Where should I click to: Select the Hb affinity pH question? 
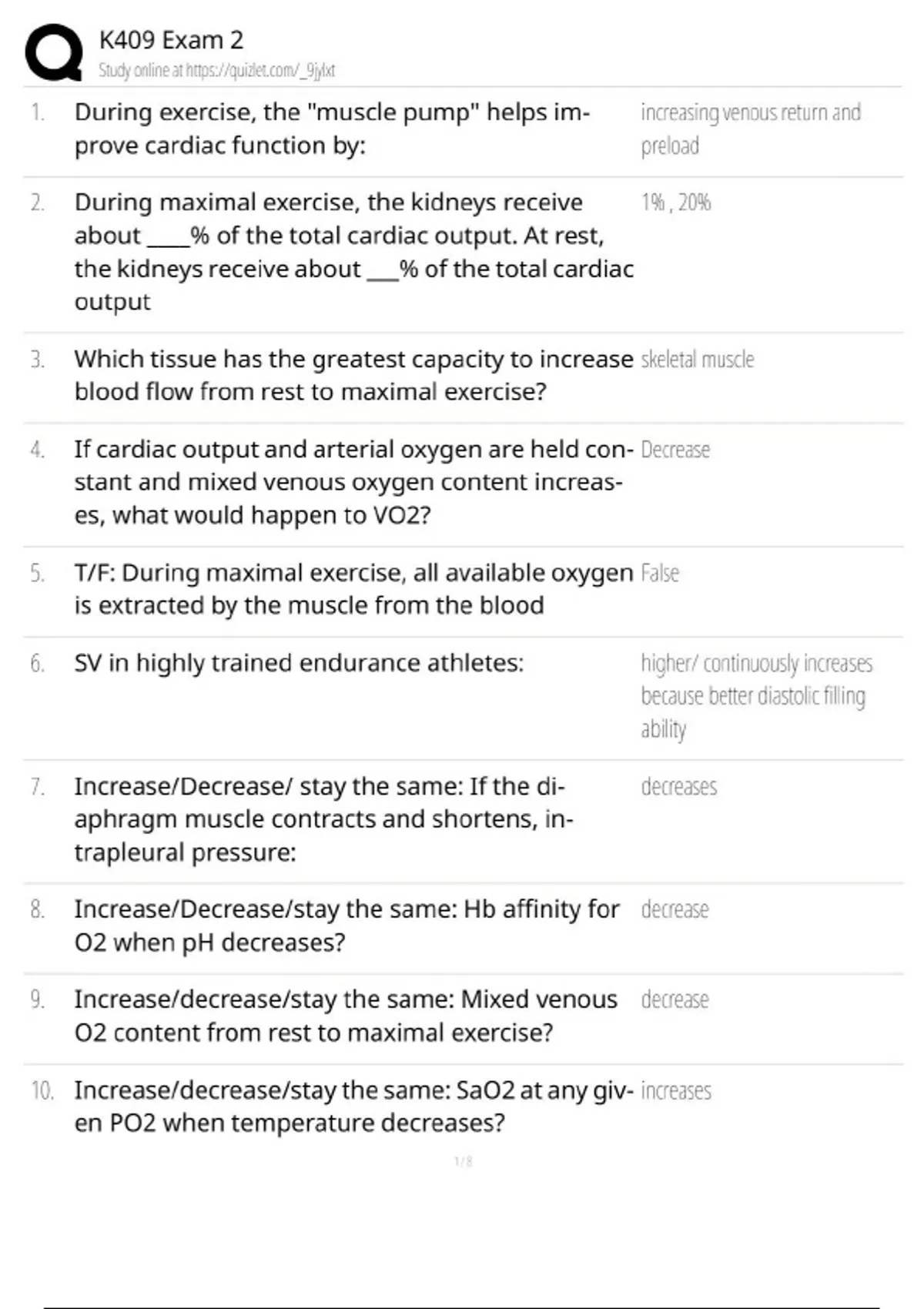click(346, 926)
